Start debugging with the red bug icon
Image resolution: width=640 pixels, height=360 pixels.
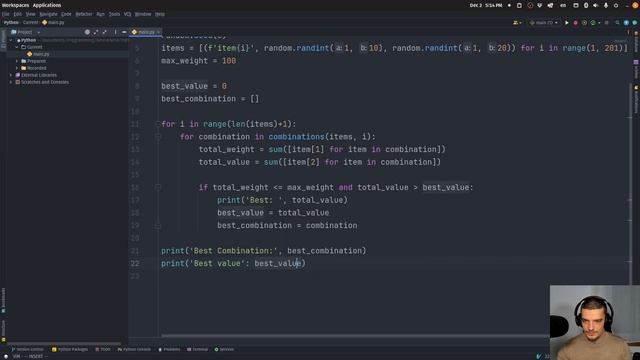pos(576,23)
